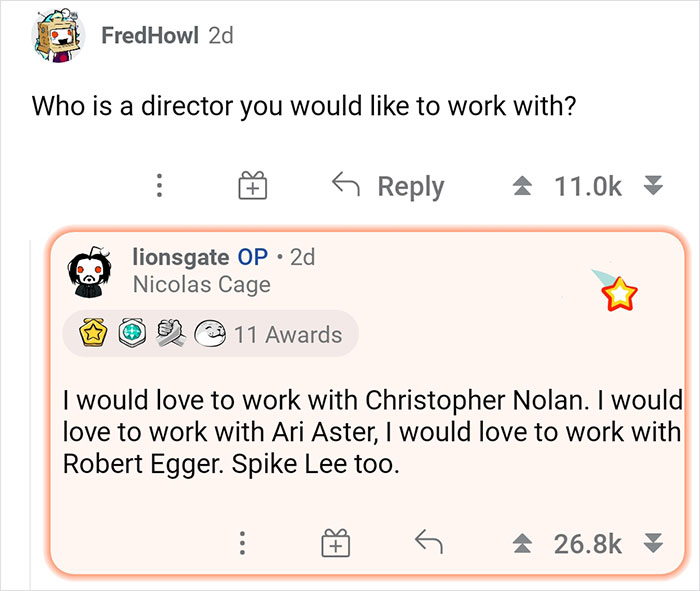
Task: Open the lionsgate username link
Action: click(180, 257)
